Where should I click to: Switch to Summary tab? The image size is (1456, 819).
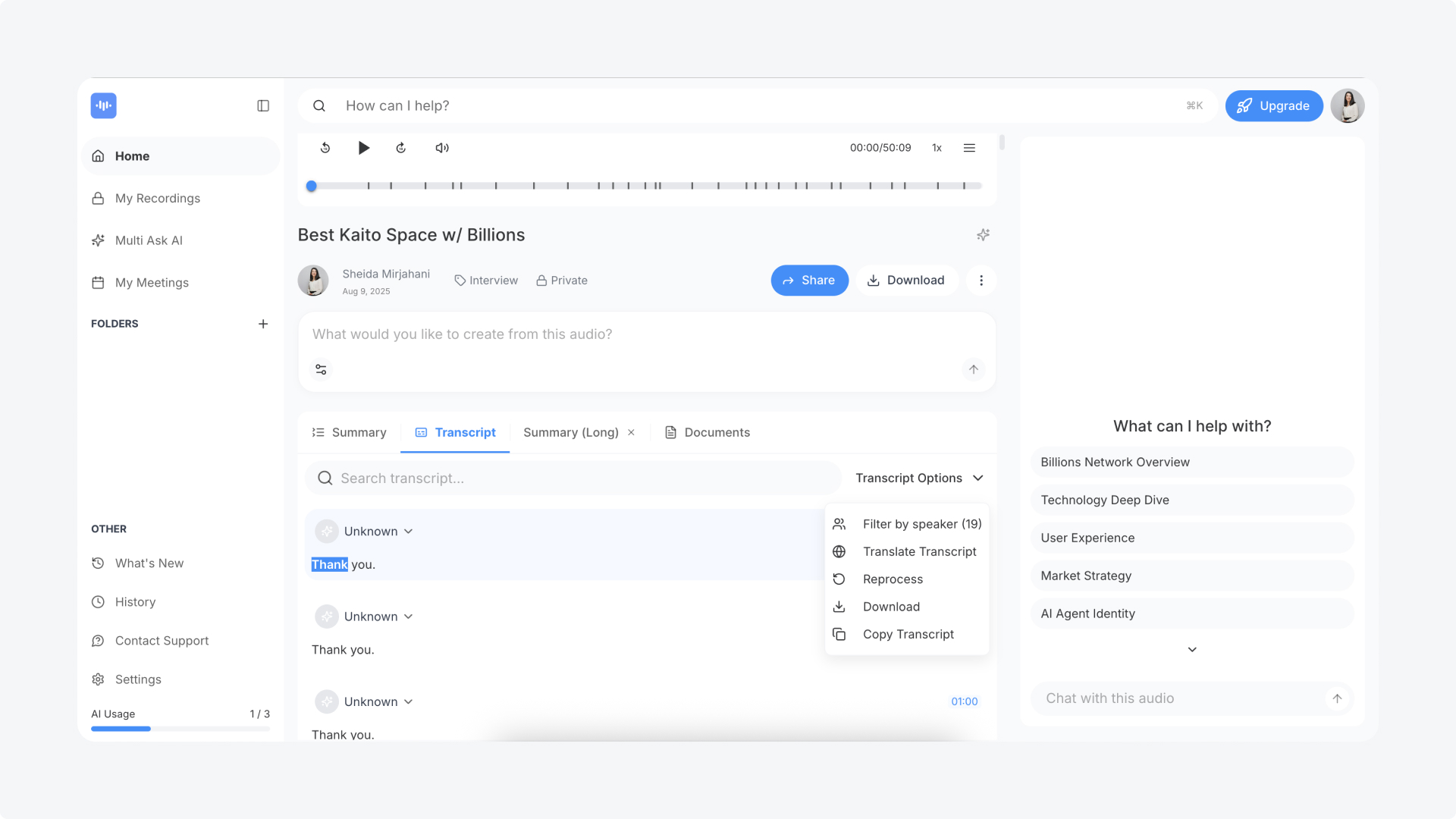pyautogui.click(x=350, y=432)
